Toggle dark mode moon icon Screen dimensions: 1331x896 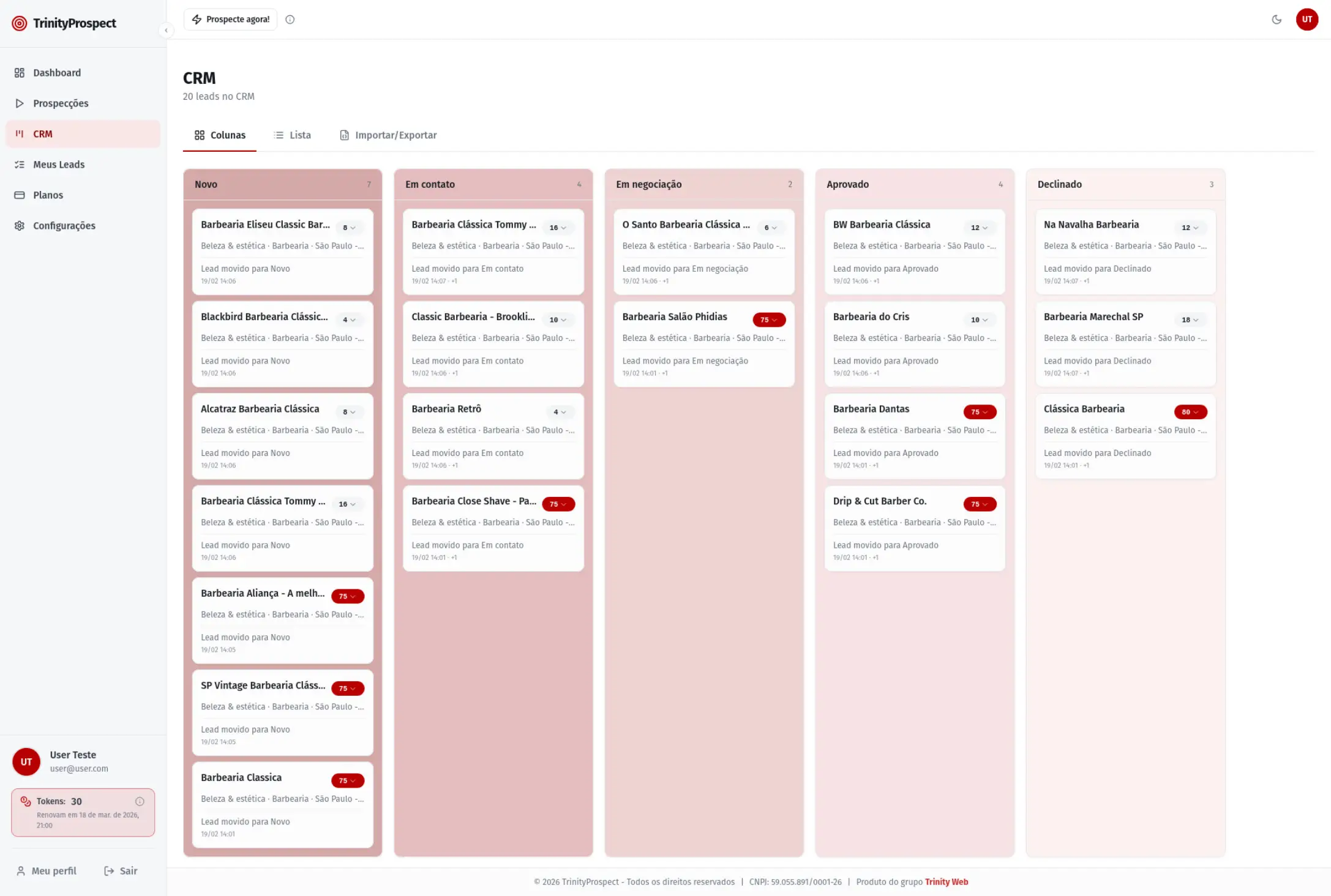tap(1277, 20)
